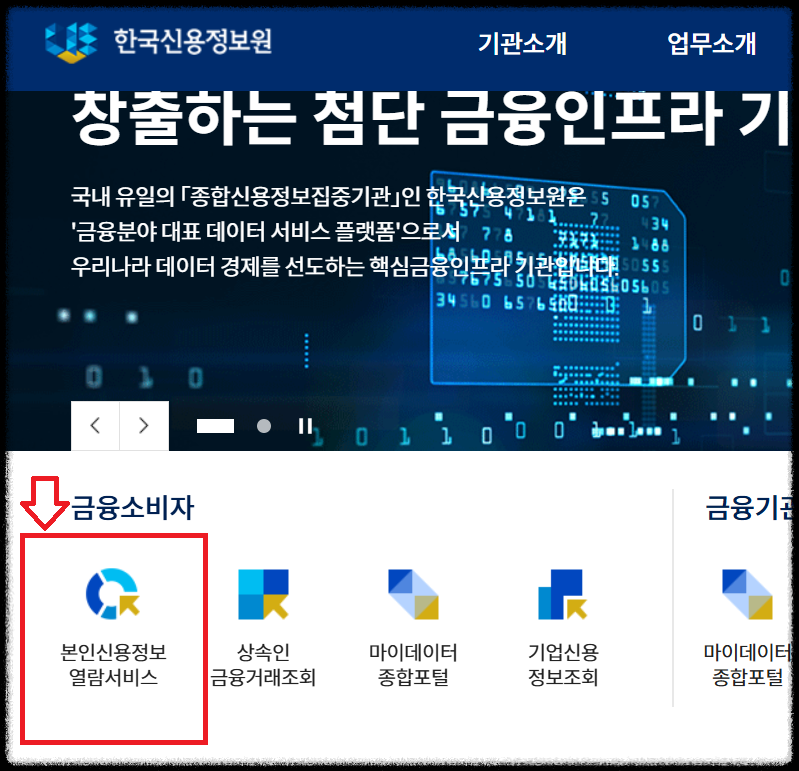Click the 본인신용정보 열람서비스 icon
The width and height of the screenshot is (799, 771).
pyautogui.click(x=113, y=594)
